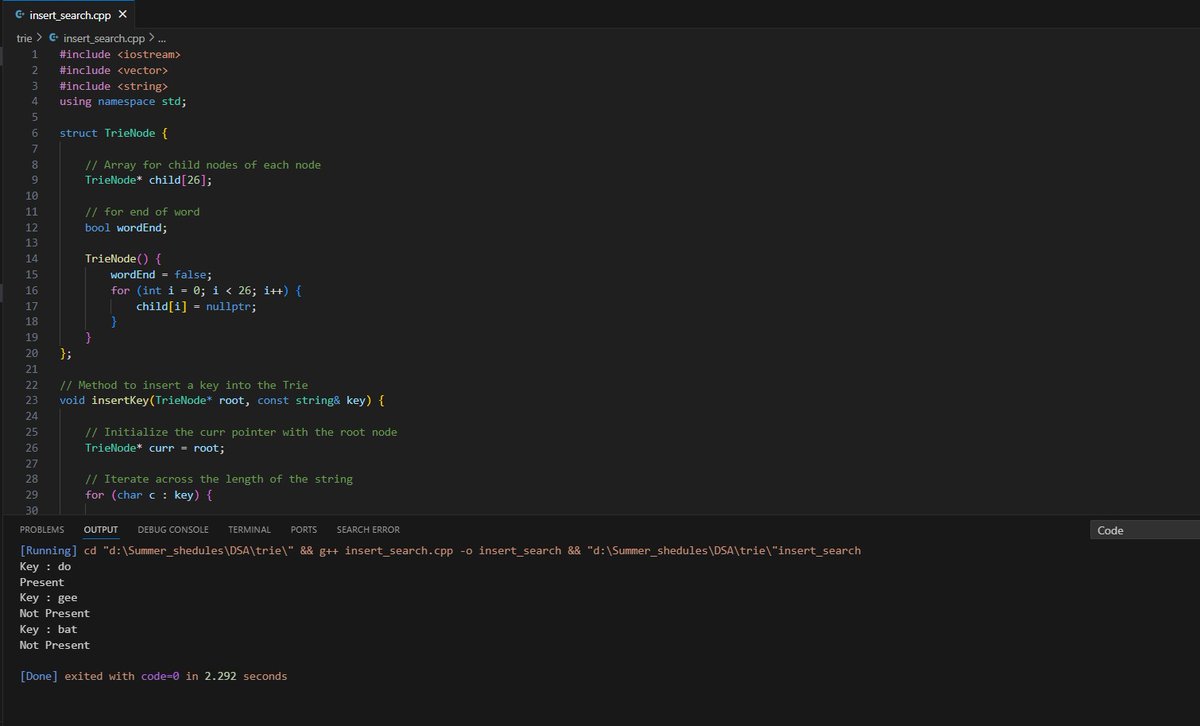Image resolution: width=1200 pixels, height=726 pixels.
Task: Open the 'Code' output channel dropdown
Action: (1144, 531)
